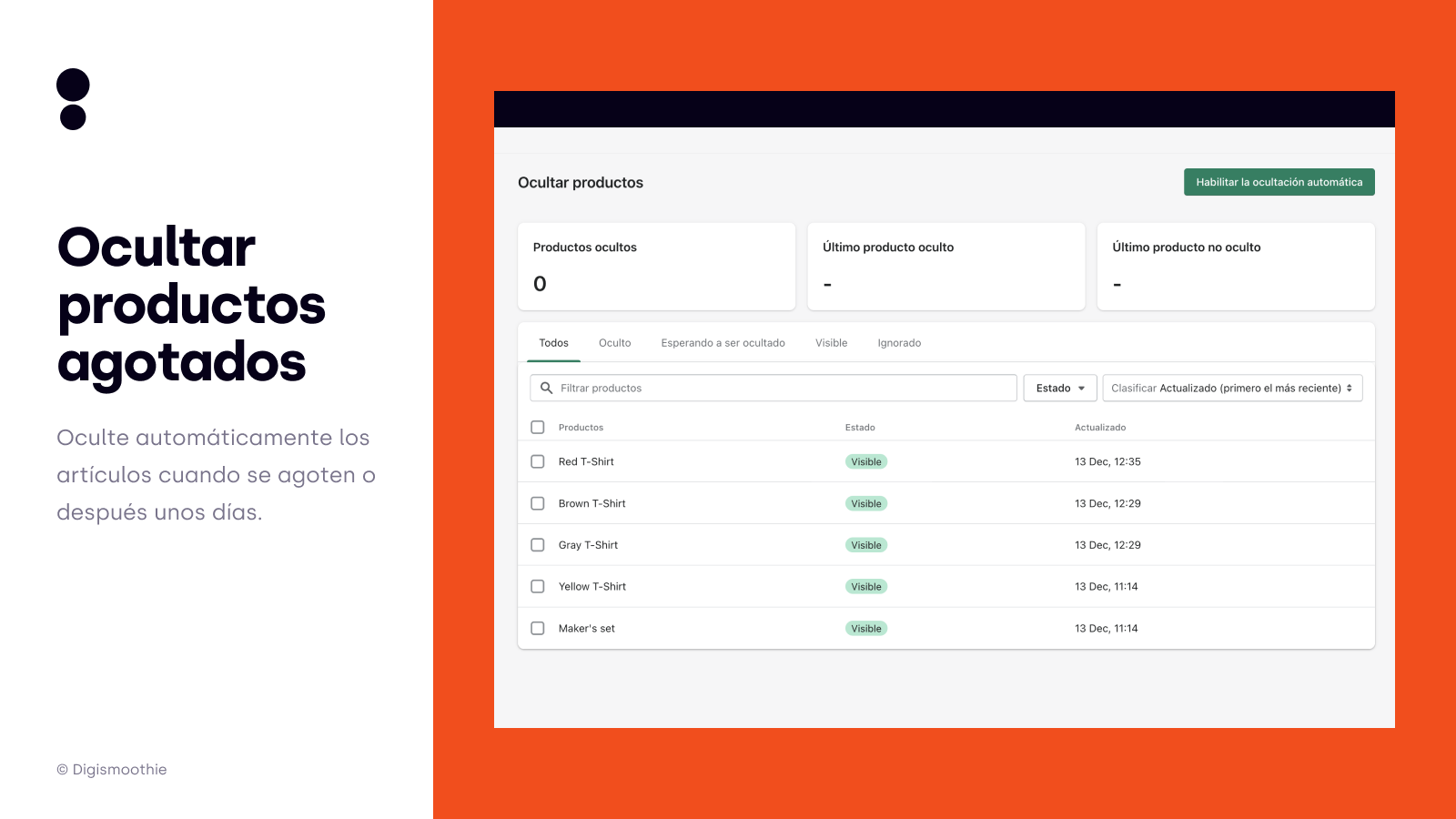Viewport: 1456px width, 819px height.
Task: Open the Clasificar sort dropdown
Action: click(1232, 388)
